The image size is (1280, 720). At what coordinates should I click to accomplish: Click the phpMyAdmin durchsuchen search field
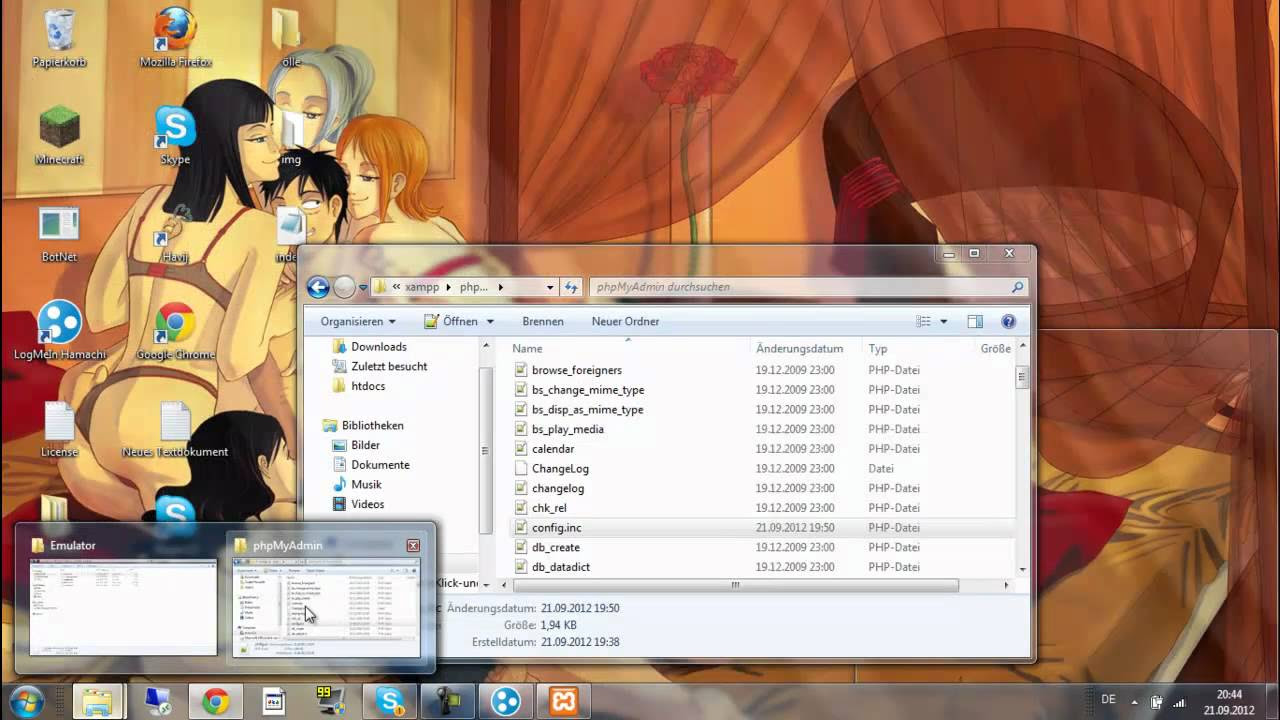[x=808, y=287]
